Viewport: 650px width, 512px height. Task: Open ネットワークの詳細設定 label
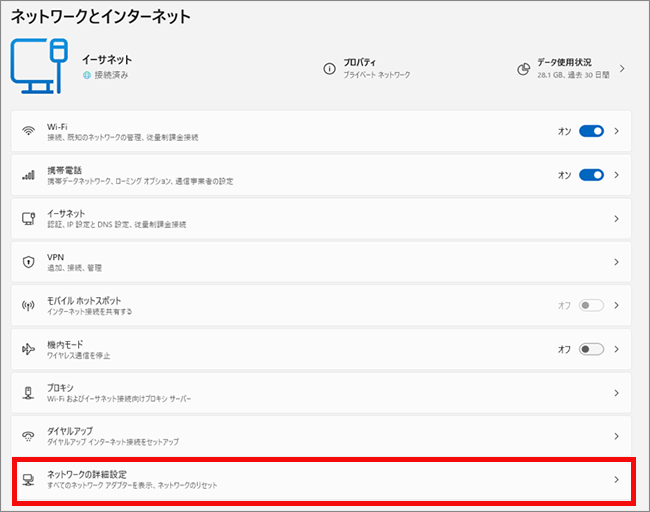(87, 474)
